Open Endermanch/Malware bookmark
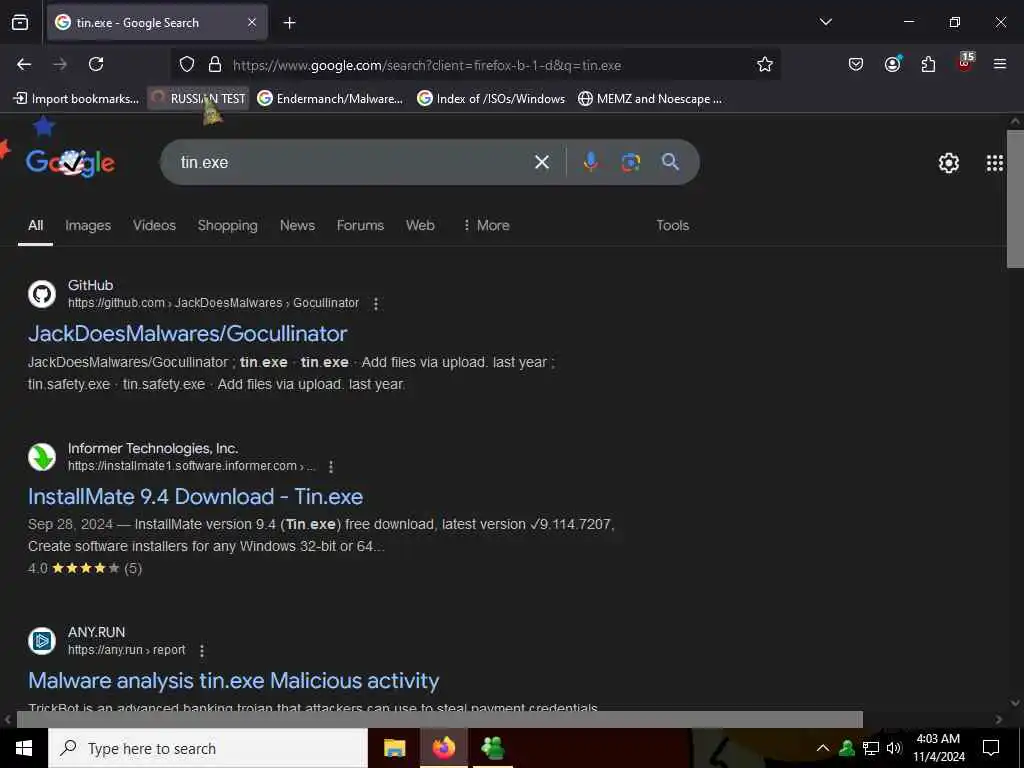This screenshot has width=1024, height=768. pyautogui.click(x=330, y=99)
